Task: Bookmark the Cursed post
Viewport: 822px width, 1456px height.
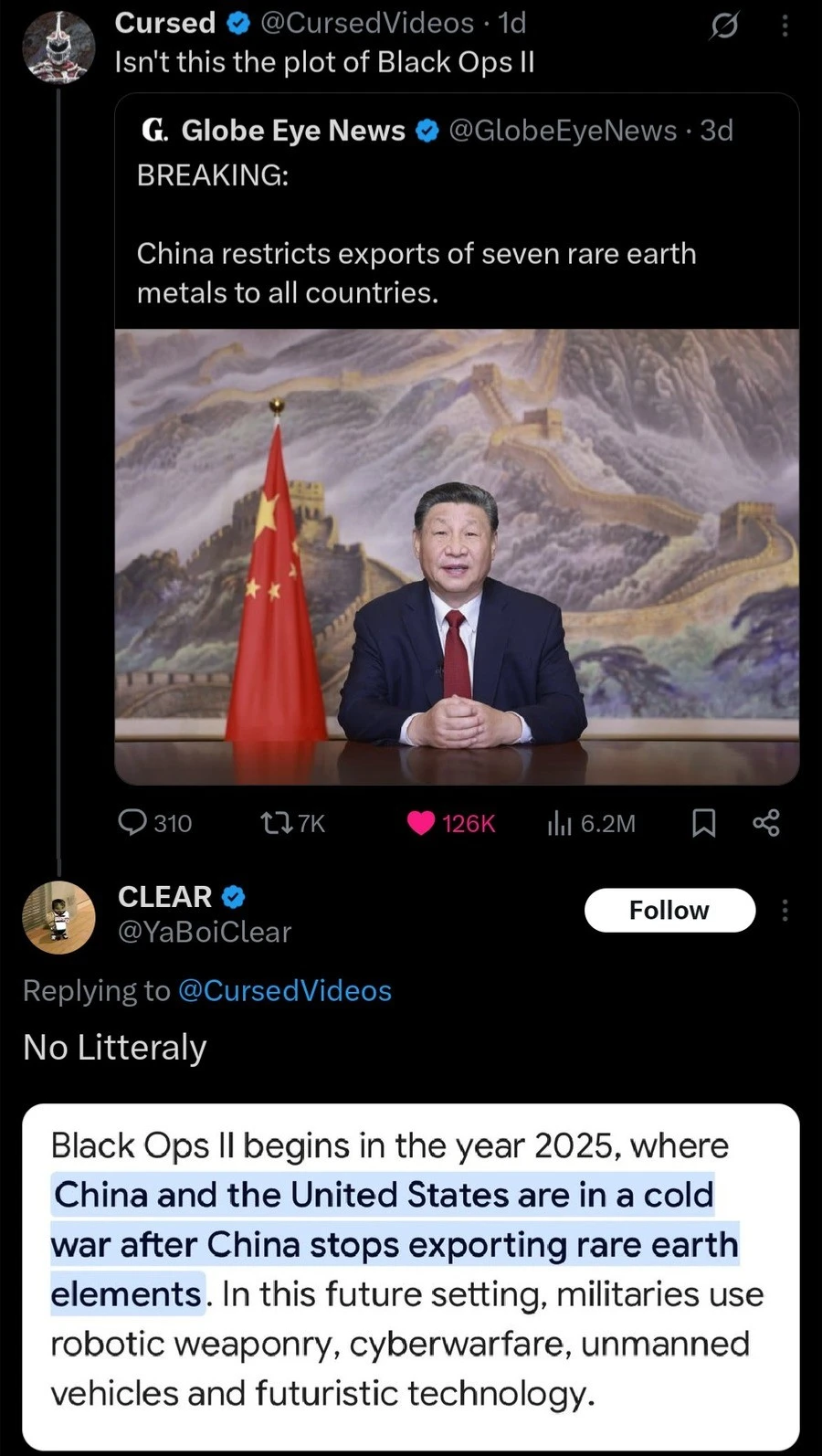Action: pyautogui.click(x=703, y=823)
